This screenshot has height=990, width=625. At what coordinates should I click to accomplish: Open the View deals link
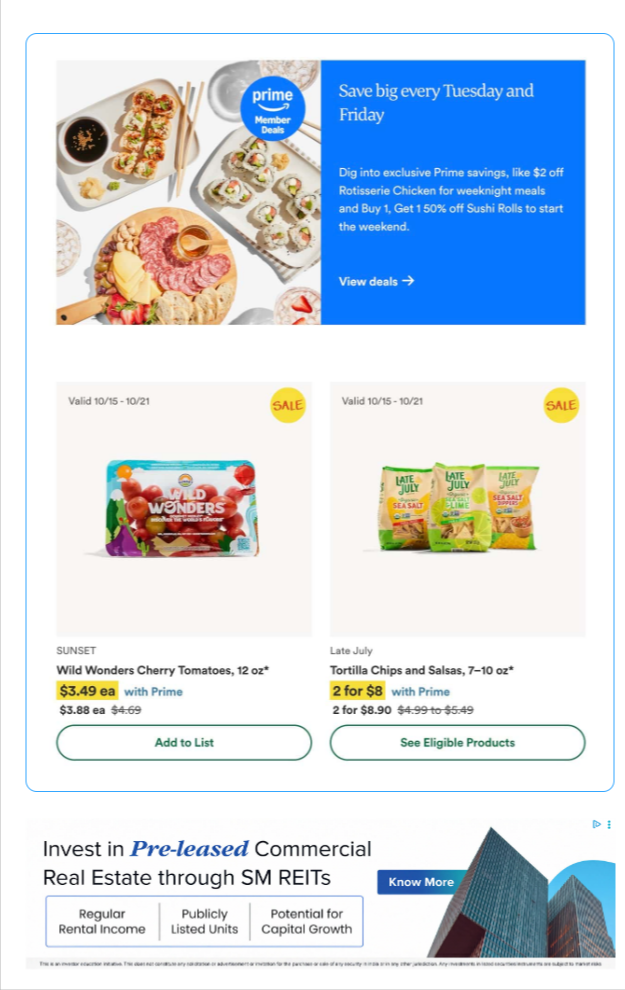click(376, 281)
